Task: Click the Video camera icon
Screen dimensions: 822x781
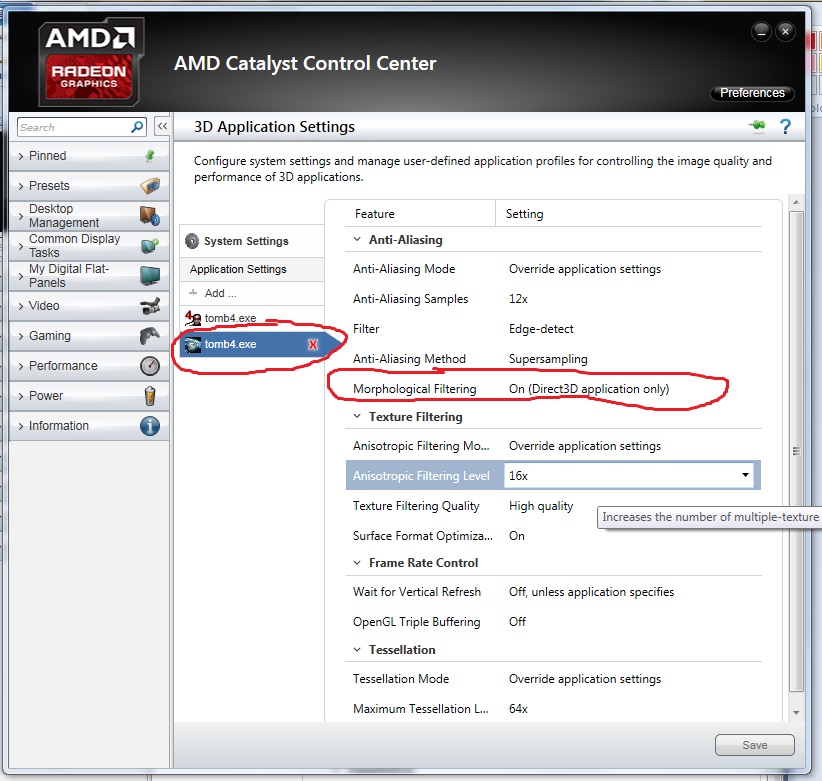Action: pyautogui.click(x=150, y=306)
